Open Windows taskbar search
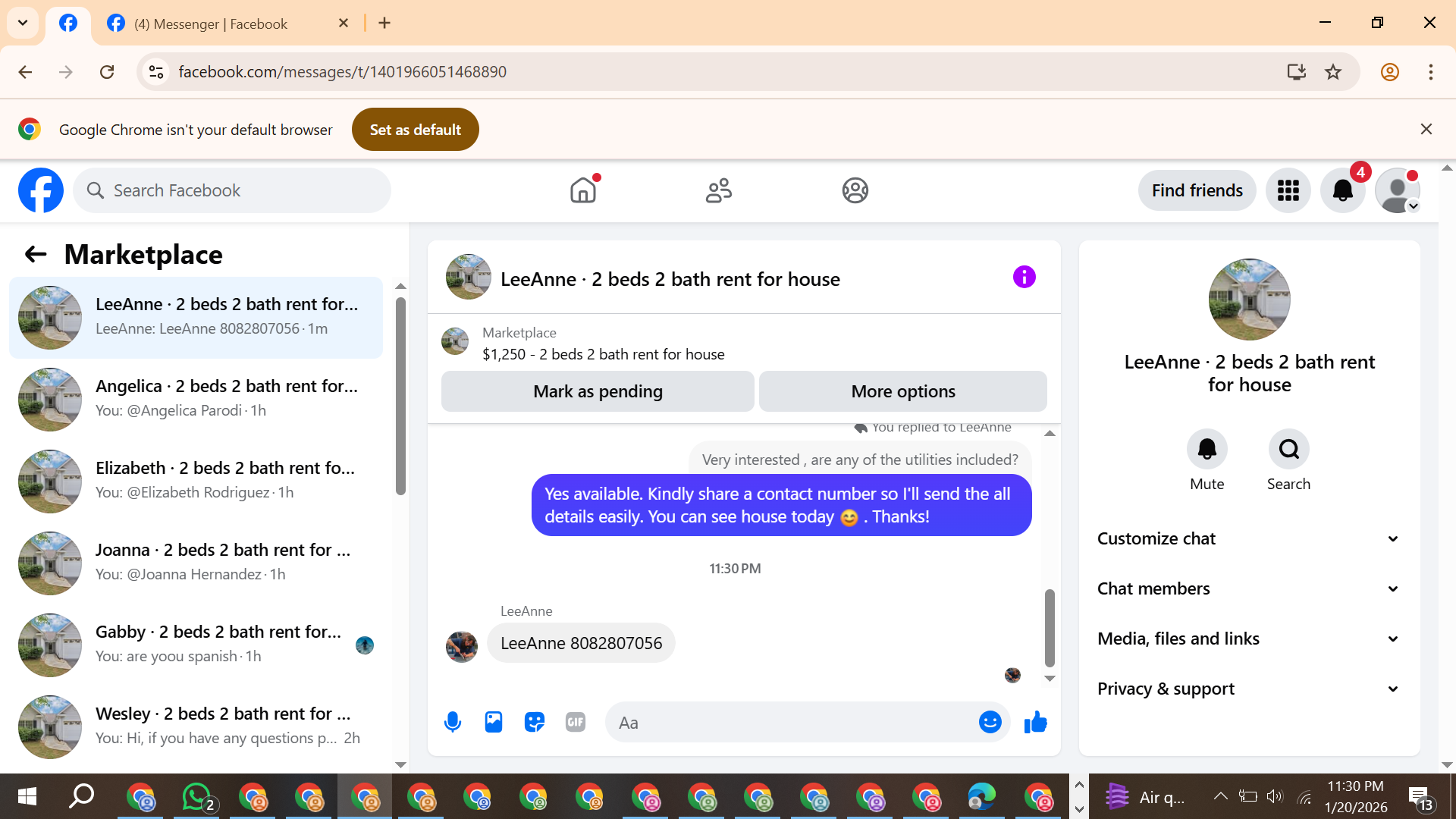The height and width of the screenshot is (819, 1456). coord(82,796)
